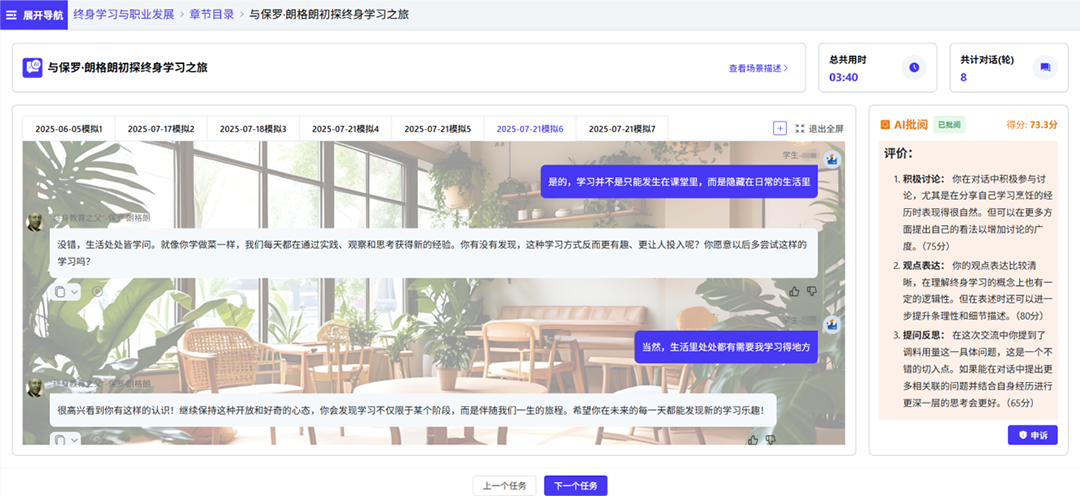Viewport: 1080px width, 496px height.
Task: Click the 积极讨论 evaluation item
Action: tap(975, 212)
